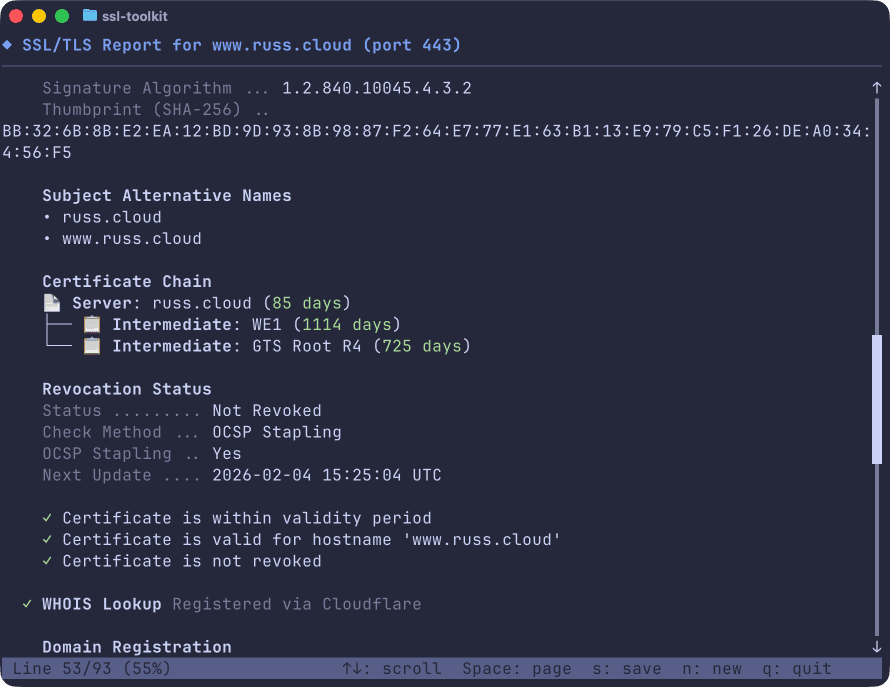Click the www.russ.cloud alternative name entry
The image size is (890, 687).
(131, 239)
